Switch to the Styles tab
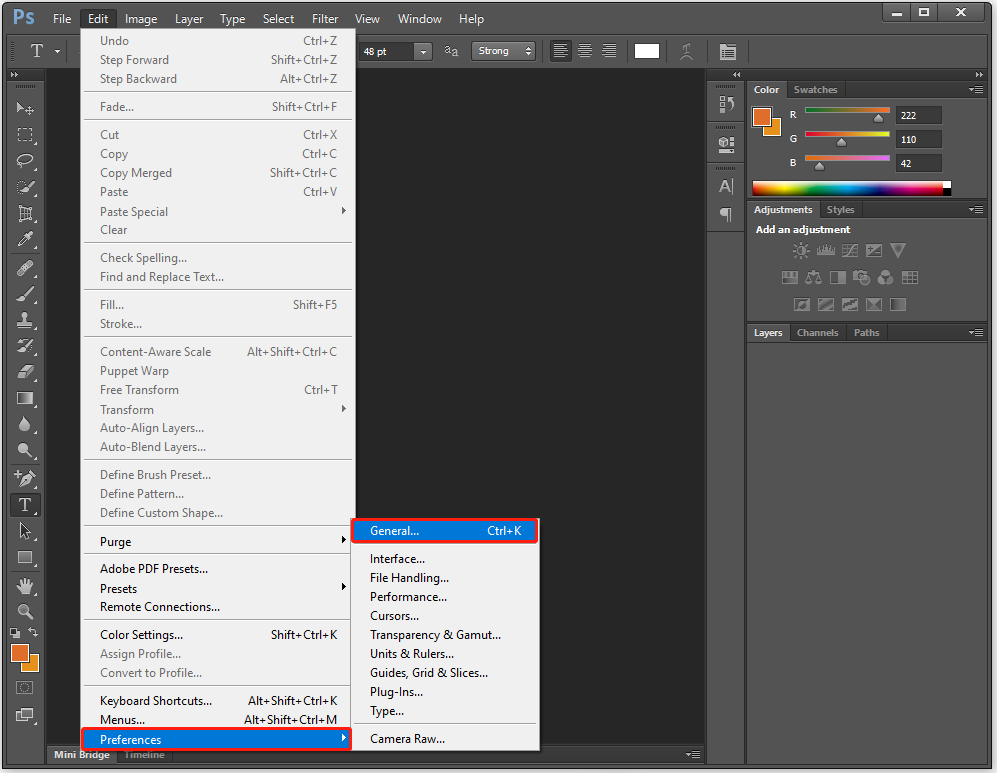The height and width of the screenshot is (773, 997). point(841,209)
